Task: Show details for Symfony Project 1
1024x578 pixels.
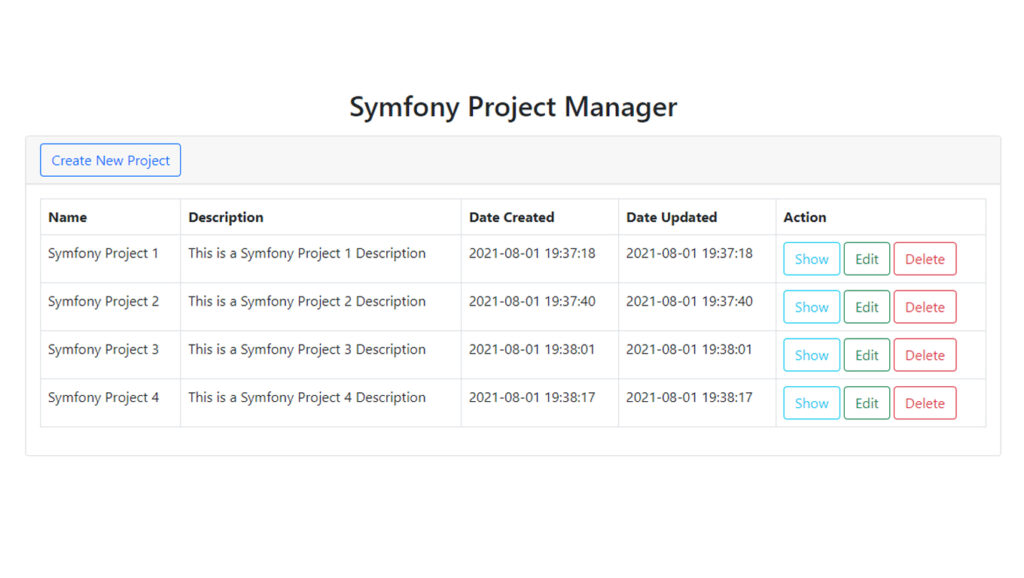Action: tap(812, 259)
